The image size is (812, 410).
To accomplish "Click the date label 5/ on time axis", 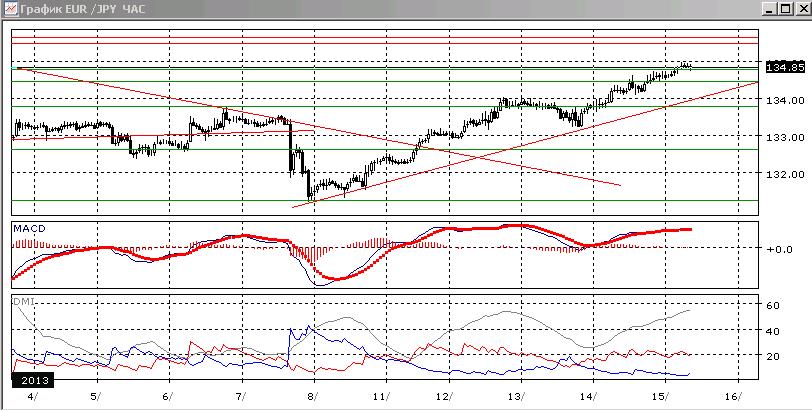I will [x=96, y=396].
